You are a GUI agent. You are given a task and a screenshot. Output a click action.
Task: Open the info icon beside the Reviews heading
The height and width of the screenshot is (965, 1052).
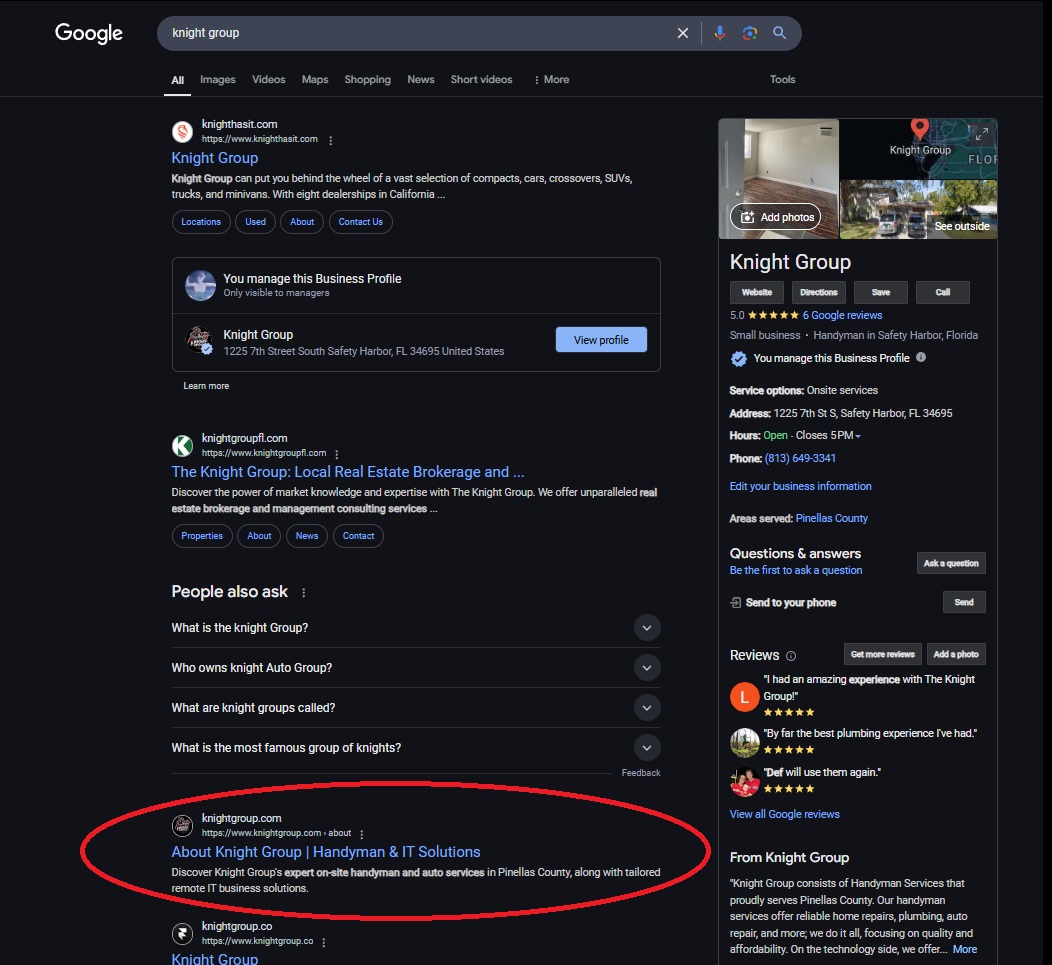[x=791, y=656]
